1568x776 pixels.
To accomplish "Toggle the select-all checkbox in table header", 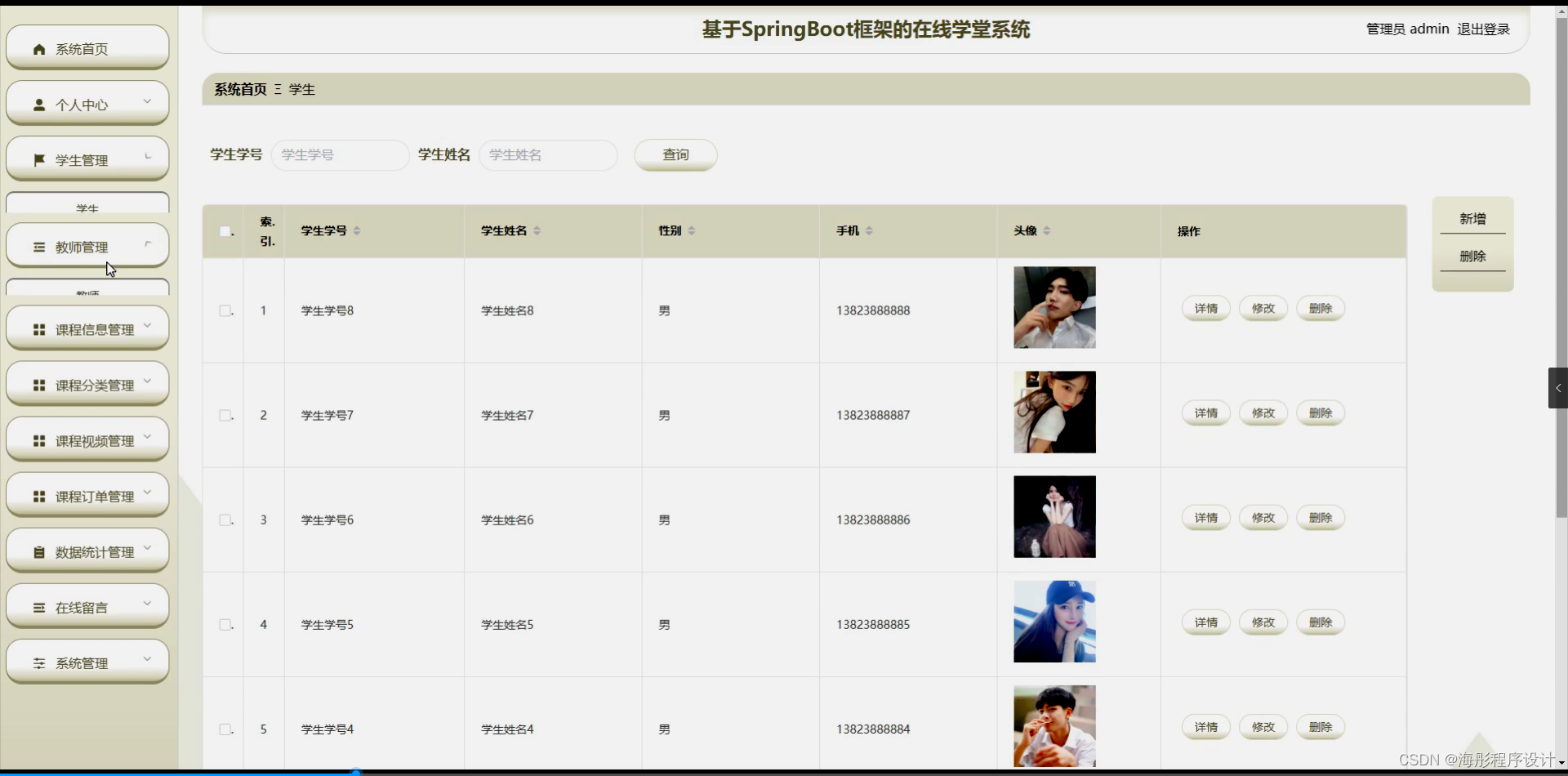I will 225,231.
